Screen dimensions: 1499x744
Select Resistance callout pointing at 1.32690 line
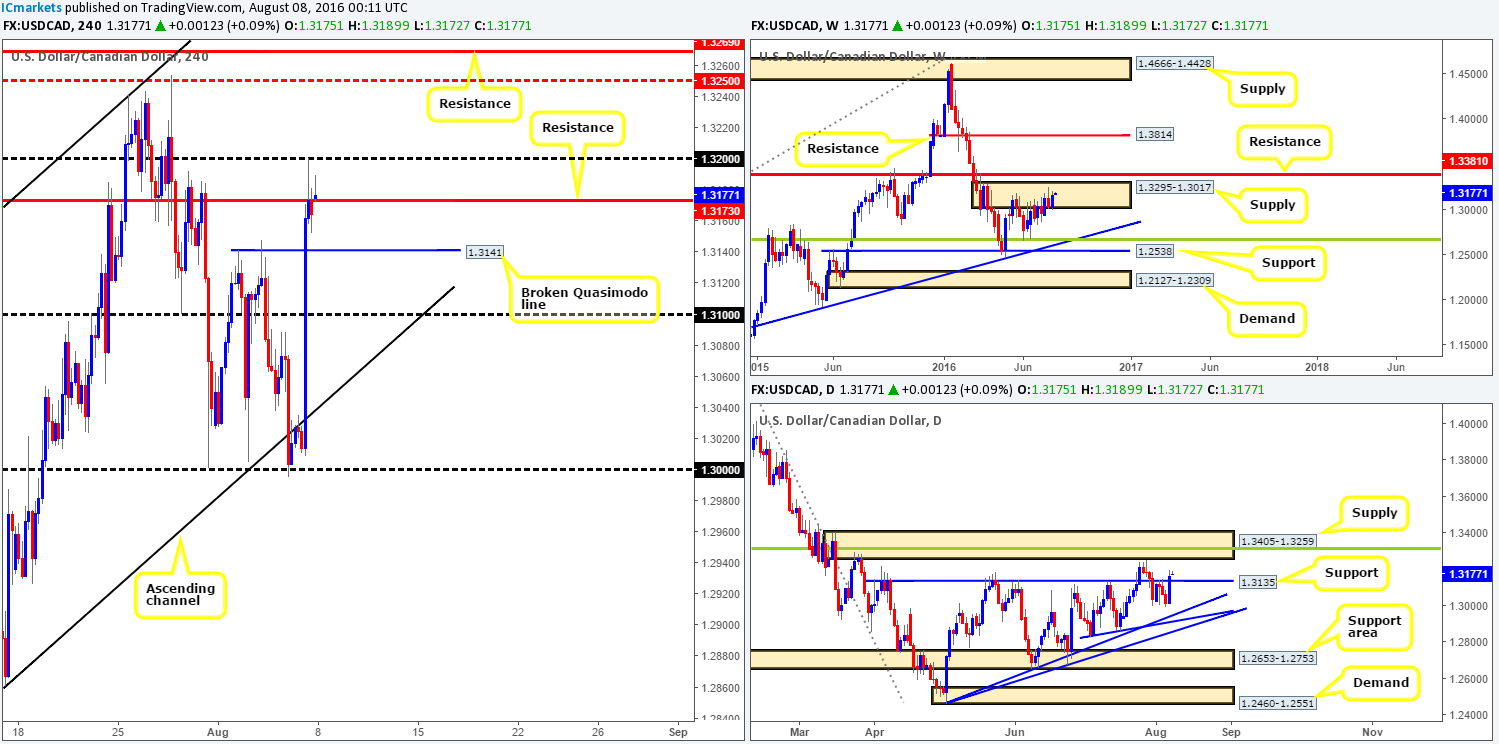tap(474, 102)
